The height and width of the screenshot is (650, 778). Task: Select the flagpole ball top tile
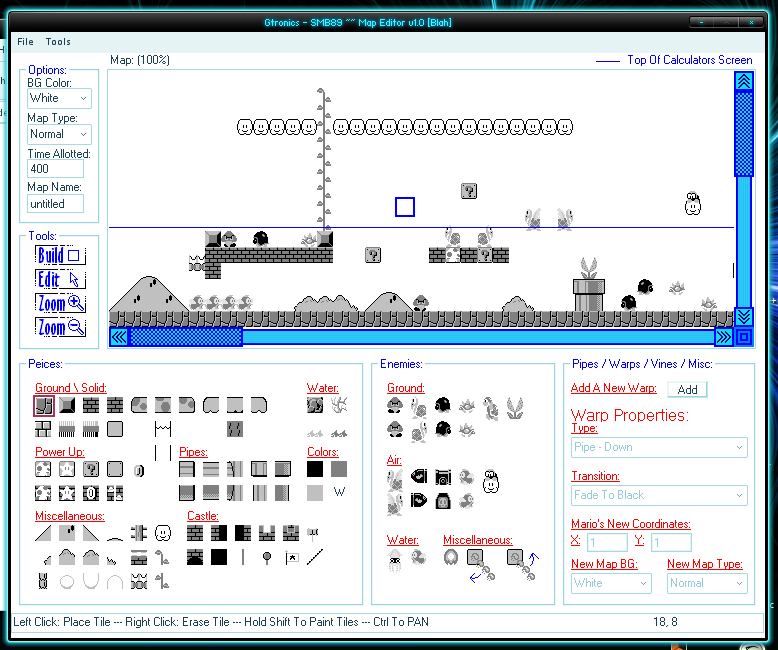click(x=267, y=558)
